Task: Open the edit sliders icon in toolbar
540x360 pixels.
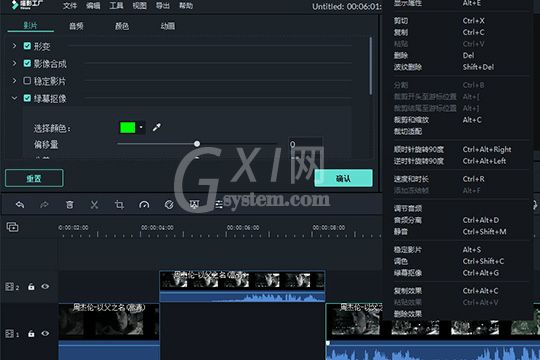Action: [x=219, y=205]
